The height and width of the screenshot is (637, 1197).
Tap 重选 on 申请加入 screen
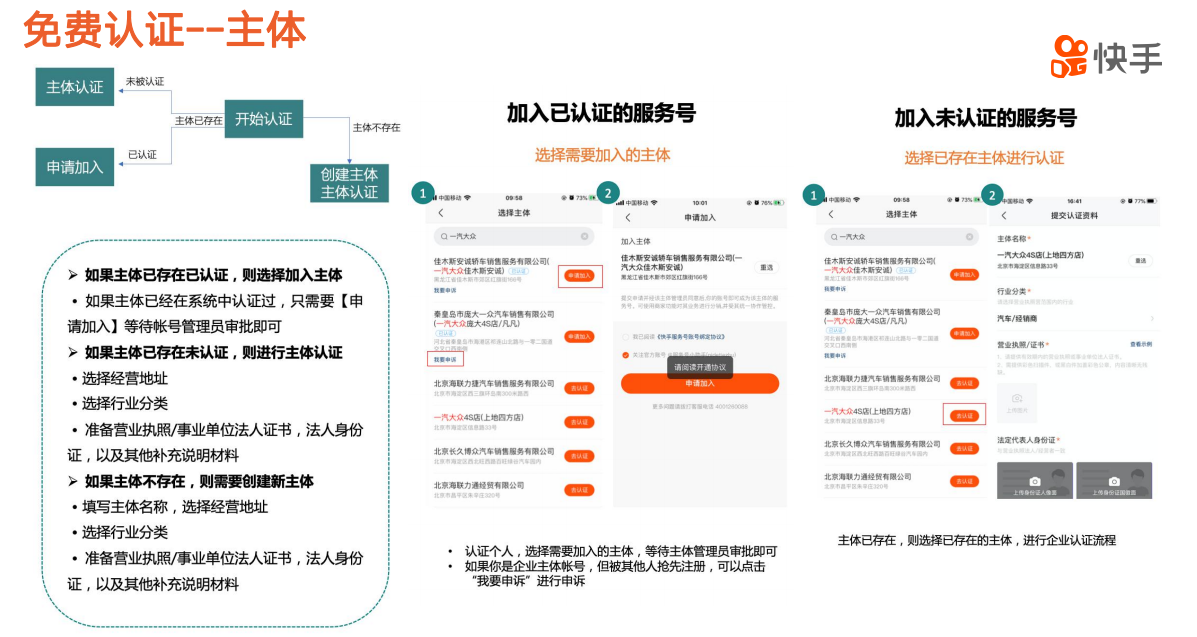click(766, 267)
